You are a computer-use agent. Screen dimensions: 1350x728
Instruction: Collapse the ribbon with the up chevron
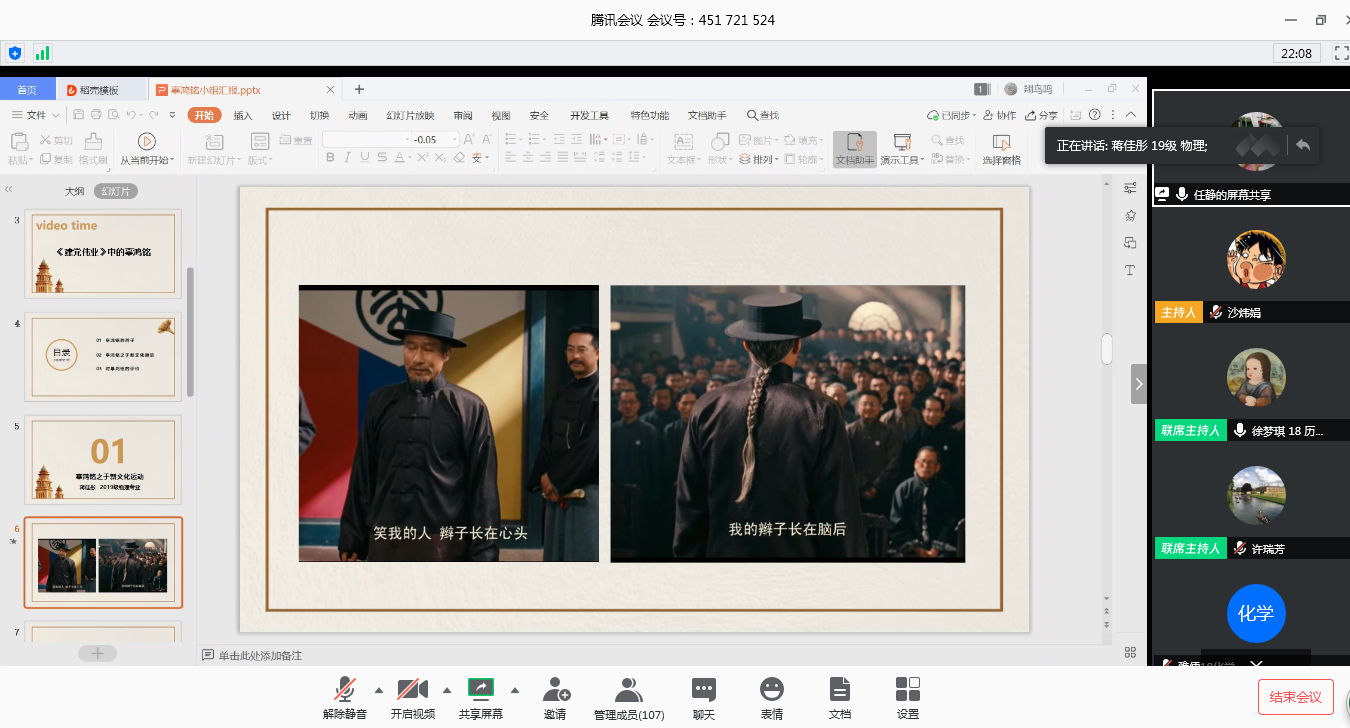[1131, 115]
